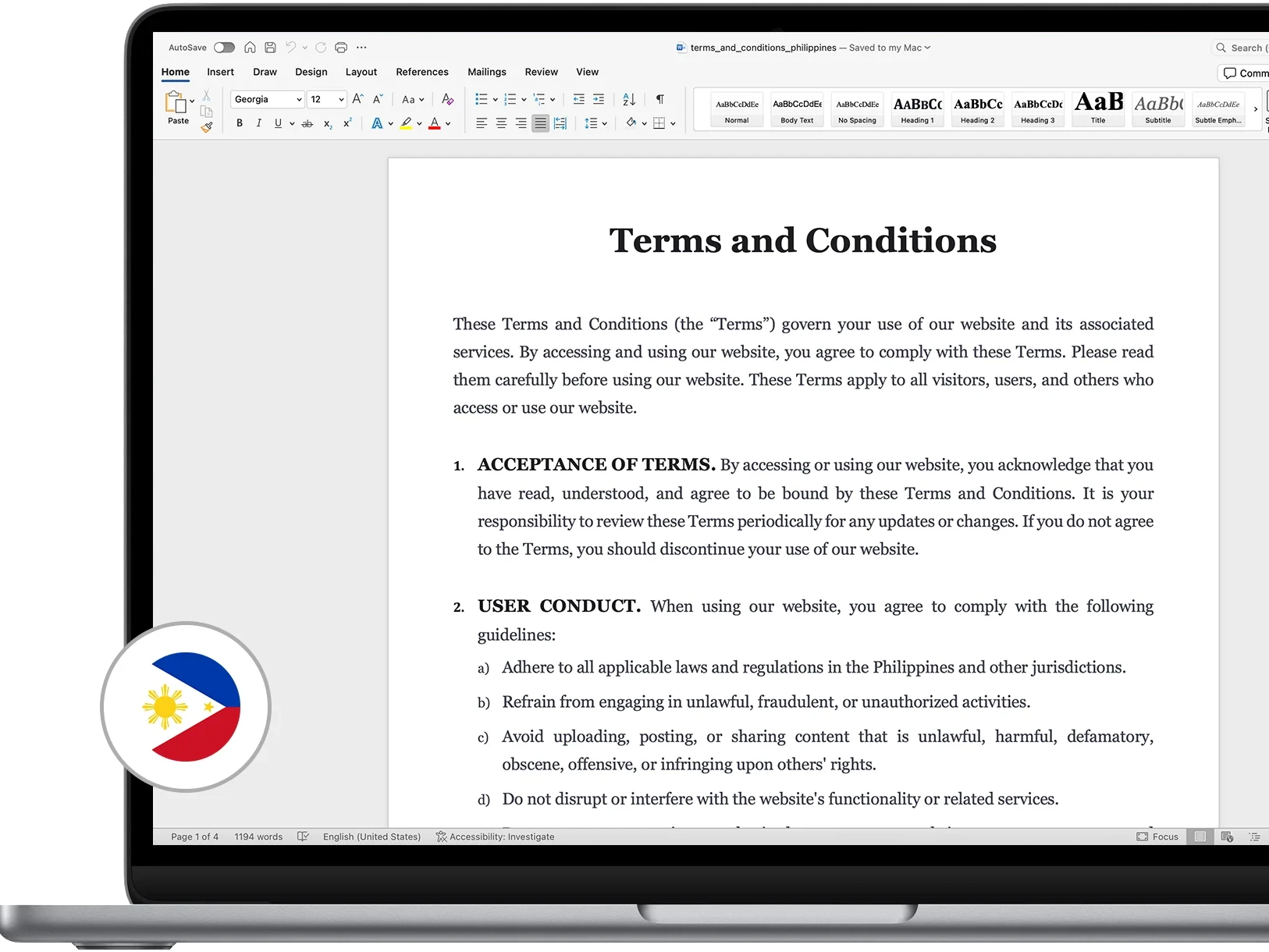This screenshot has width=1269, height=952.
Task: Open the References tab
Action: click(422, 72)
